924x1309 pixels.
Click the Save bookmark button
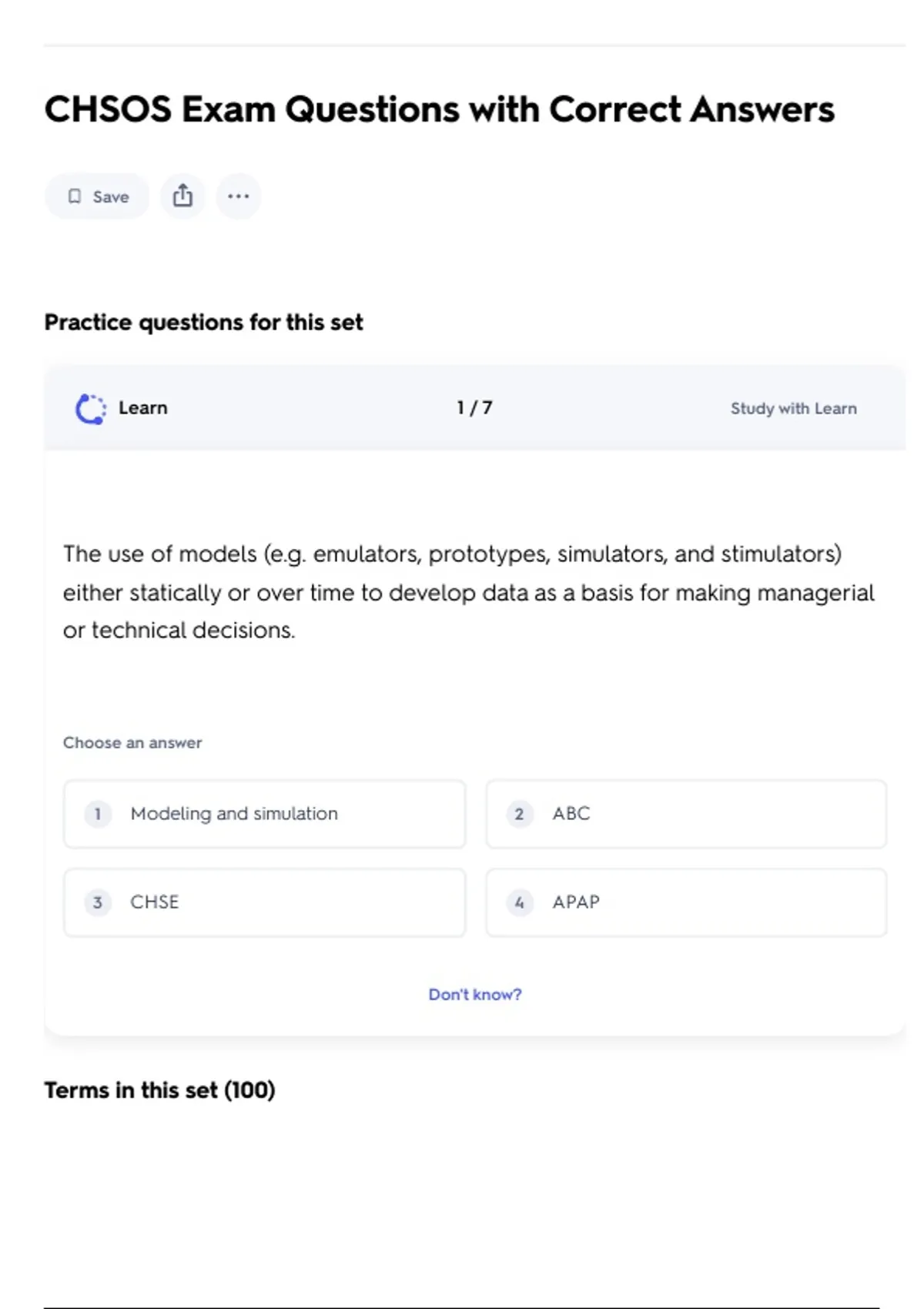[x=97, y=196]
